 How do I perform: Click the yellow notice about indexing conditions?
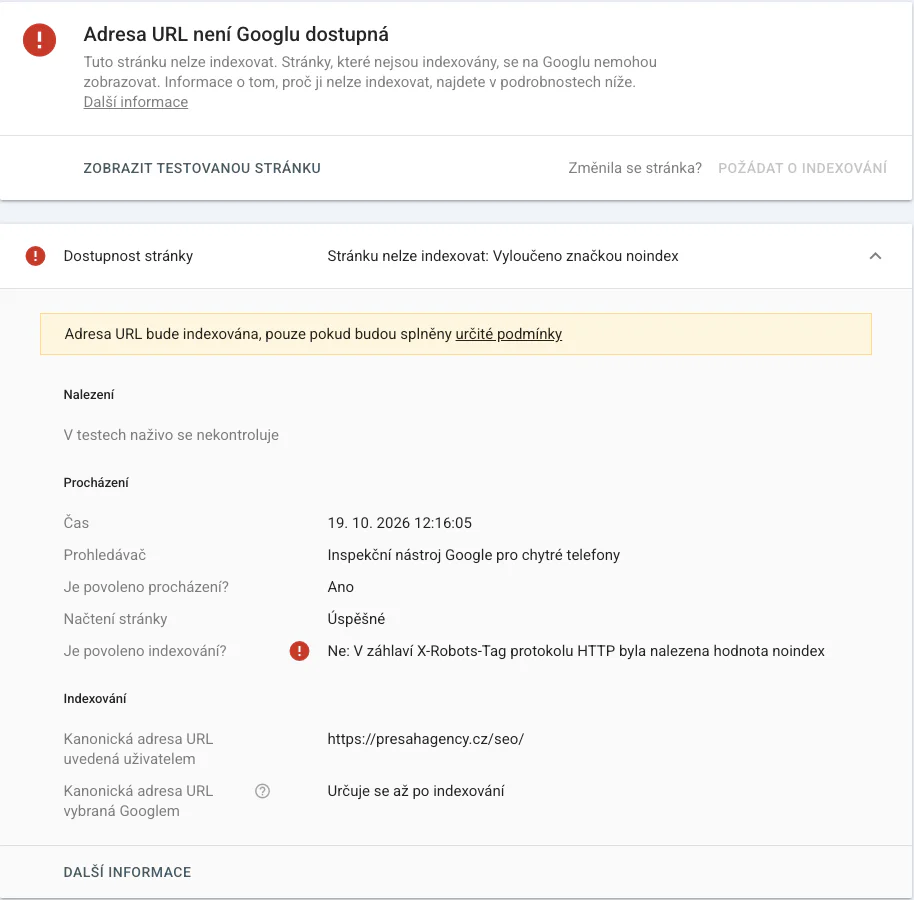click(x=456, y=334)
